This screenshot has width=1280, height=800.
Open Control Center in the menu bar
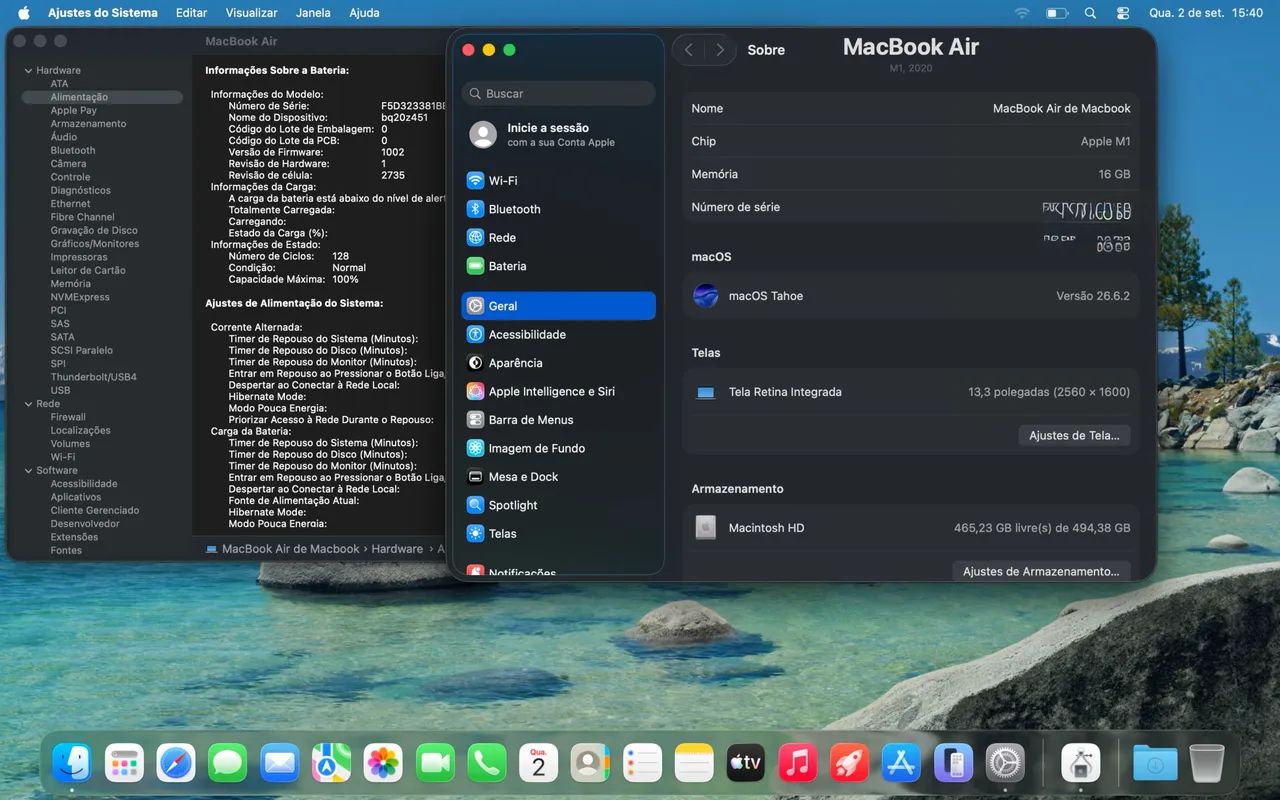pyautogui.click(x=1123, y=13)
